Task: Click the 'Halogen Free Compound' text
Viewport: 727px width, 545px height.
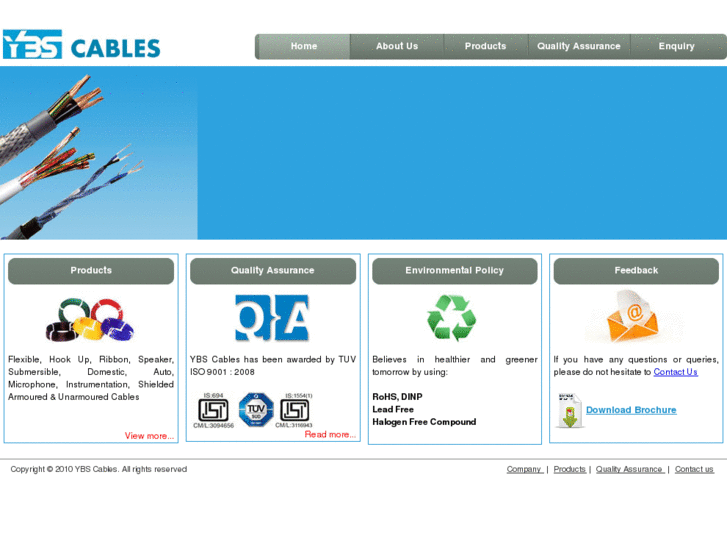Action: [424, 422]
